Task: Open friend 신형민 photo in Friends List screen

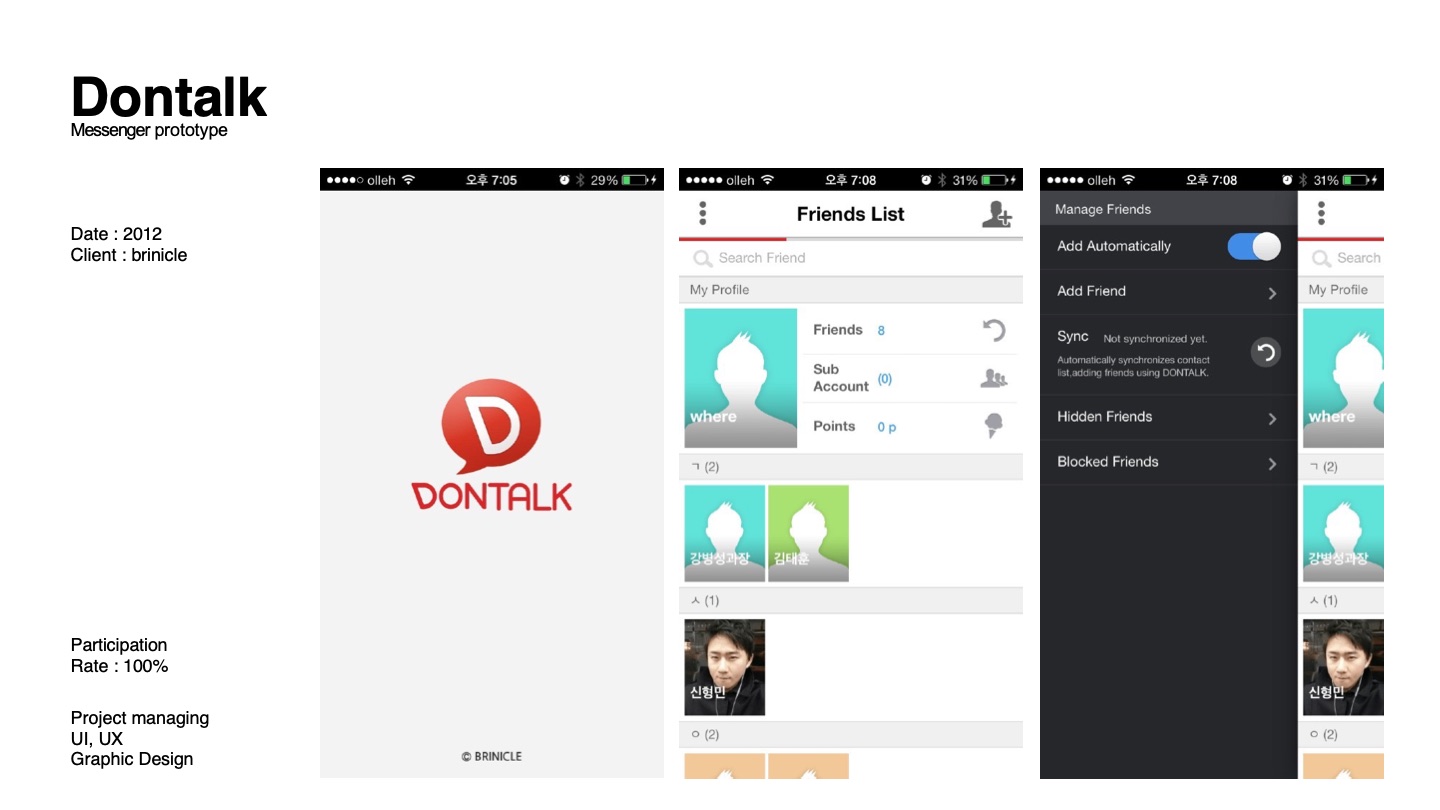Action: click(x=725, y=667)
